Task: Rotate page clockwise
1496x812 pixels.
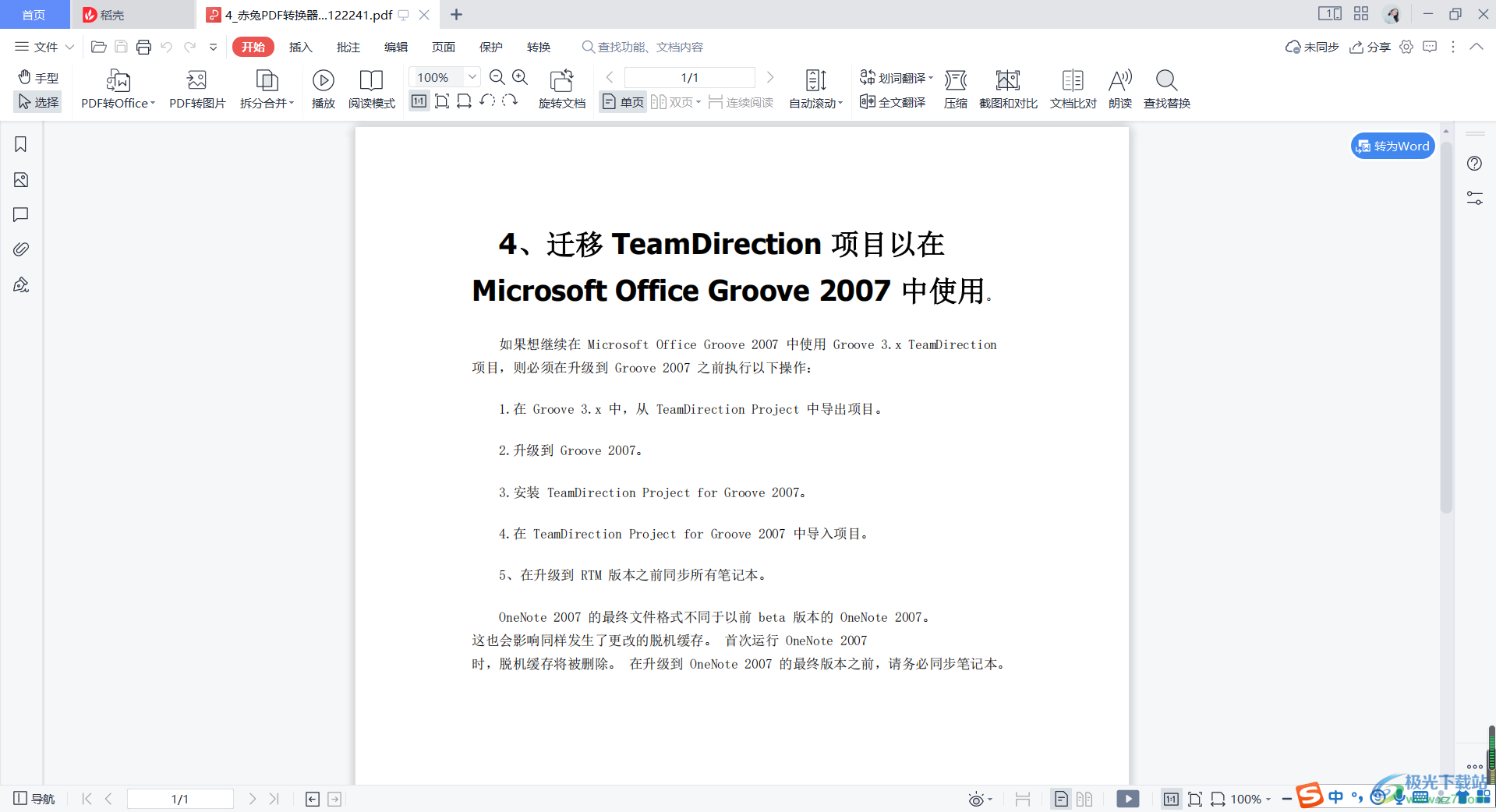Action: pos(510,101)
